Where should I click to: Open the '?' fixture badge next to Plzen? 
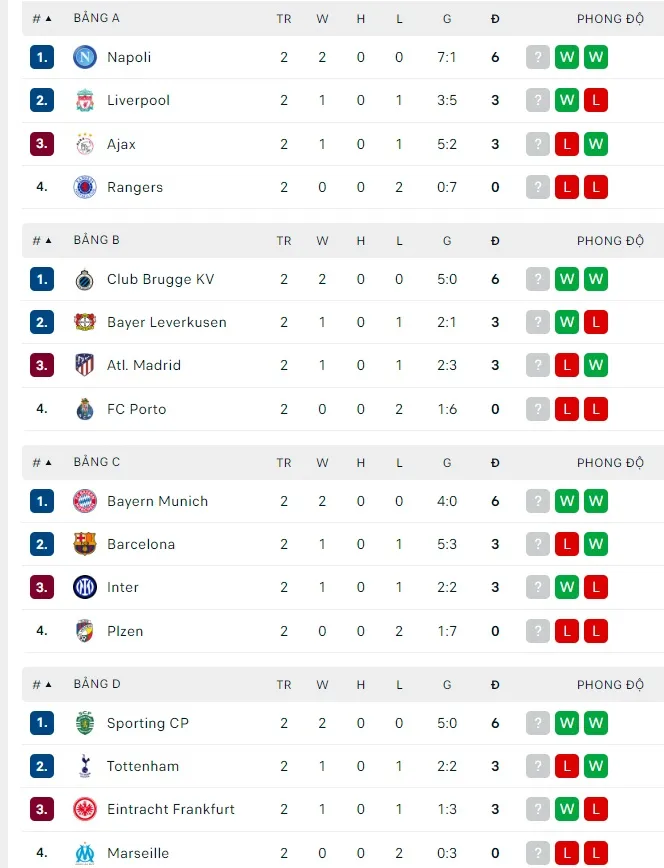(x=538, y=631)
